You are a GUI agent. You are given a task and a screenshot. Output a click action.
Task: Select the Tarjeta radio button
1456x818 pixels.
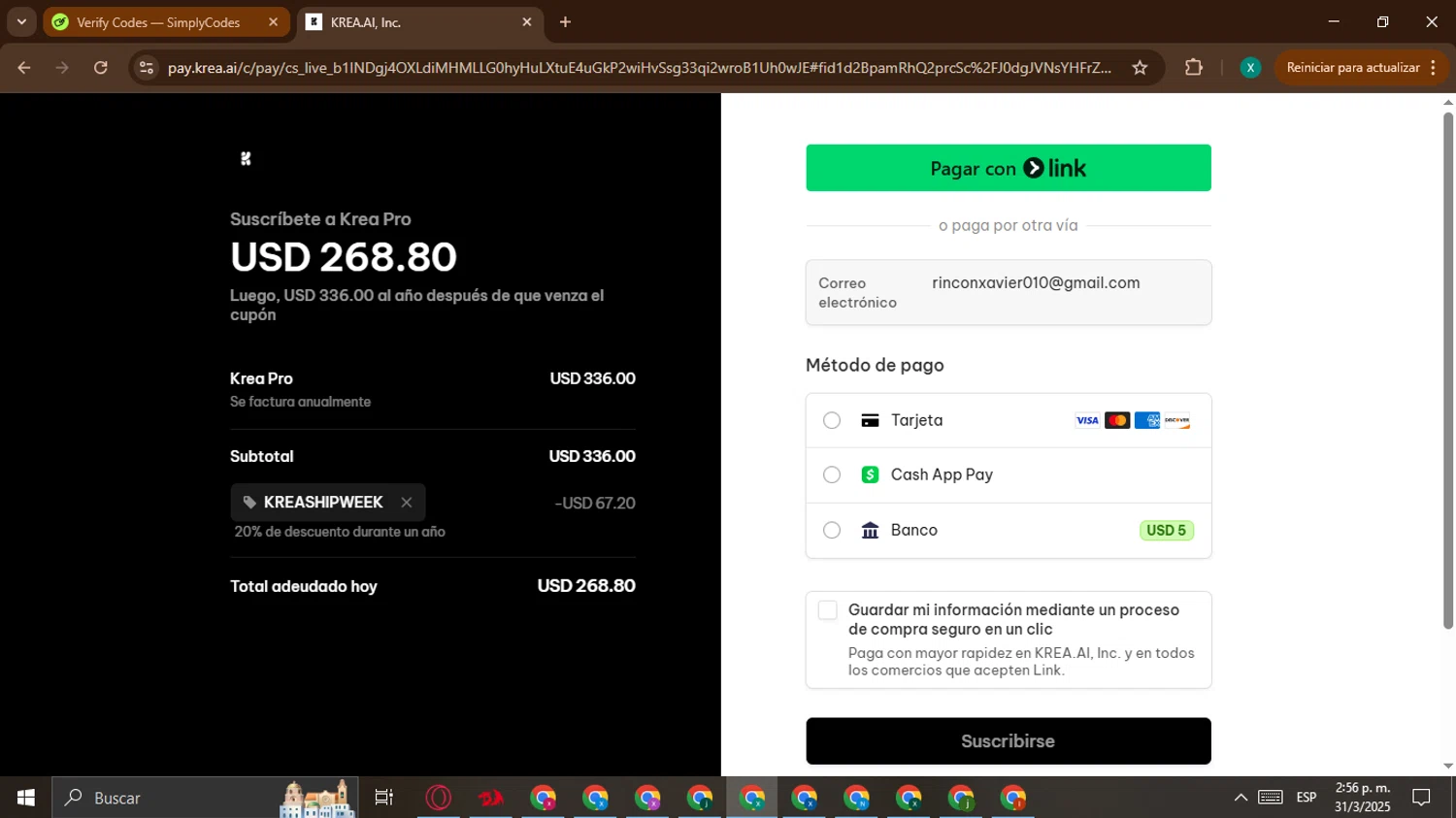[832, 420]
